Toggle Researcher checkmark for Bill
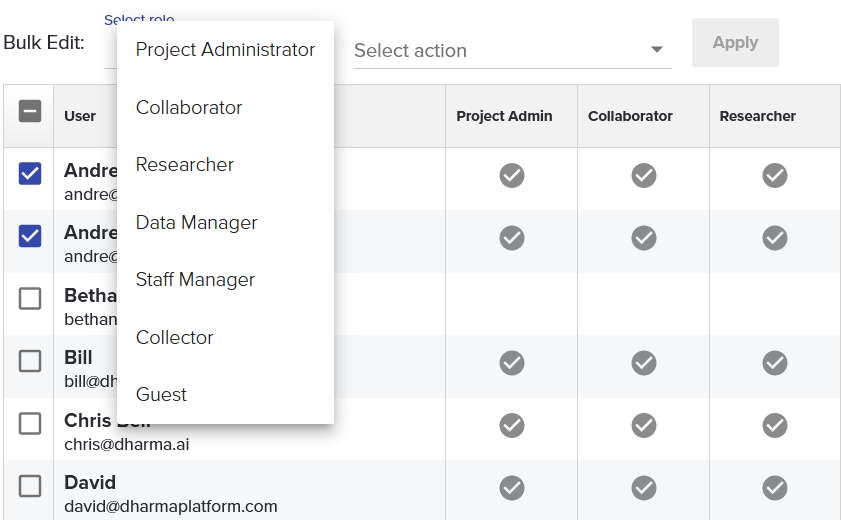Image resolution: width=841 pixels, height=520 pixels. pos(775,362)
